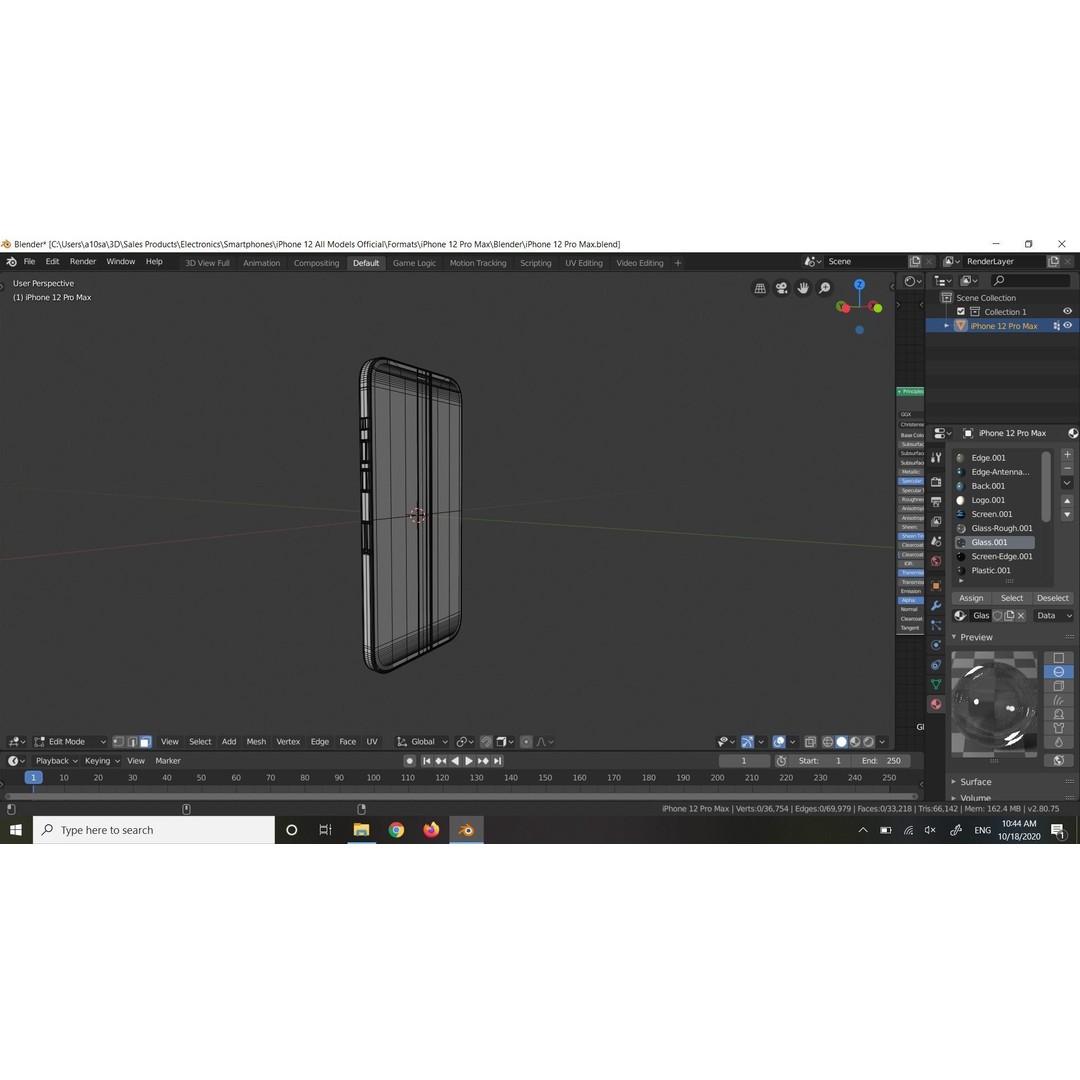Play the animation forward
Screen dimensions: 1080x1080
click(468, 761)
